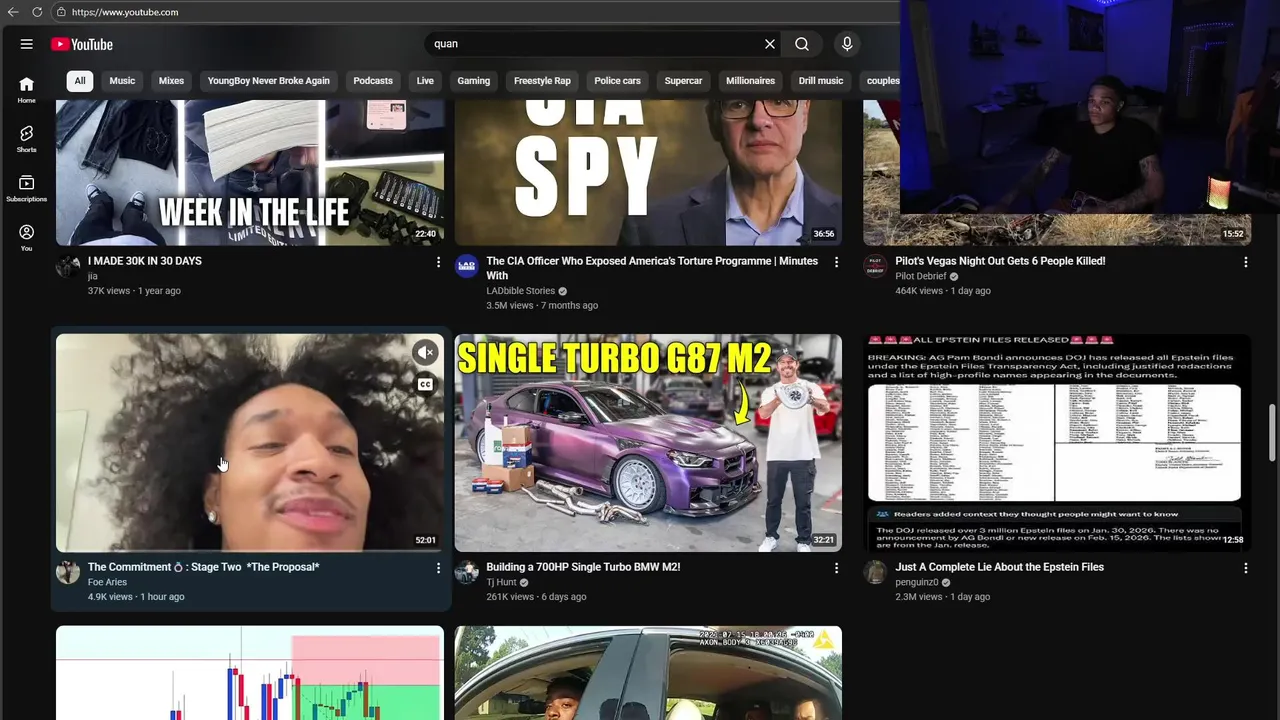Go to LADbible Stories channel name
Viewport: 1280px width, 720px height.
click(x=521, y=291)
